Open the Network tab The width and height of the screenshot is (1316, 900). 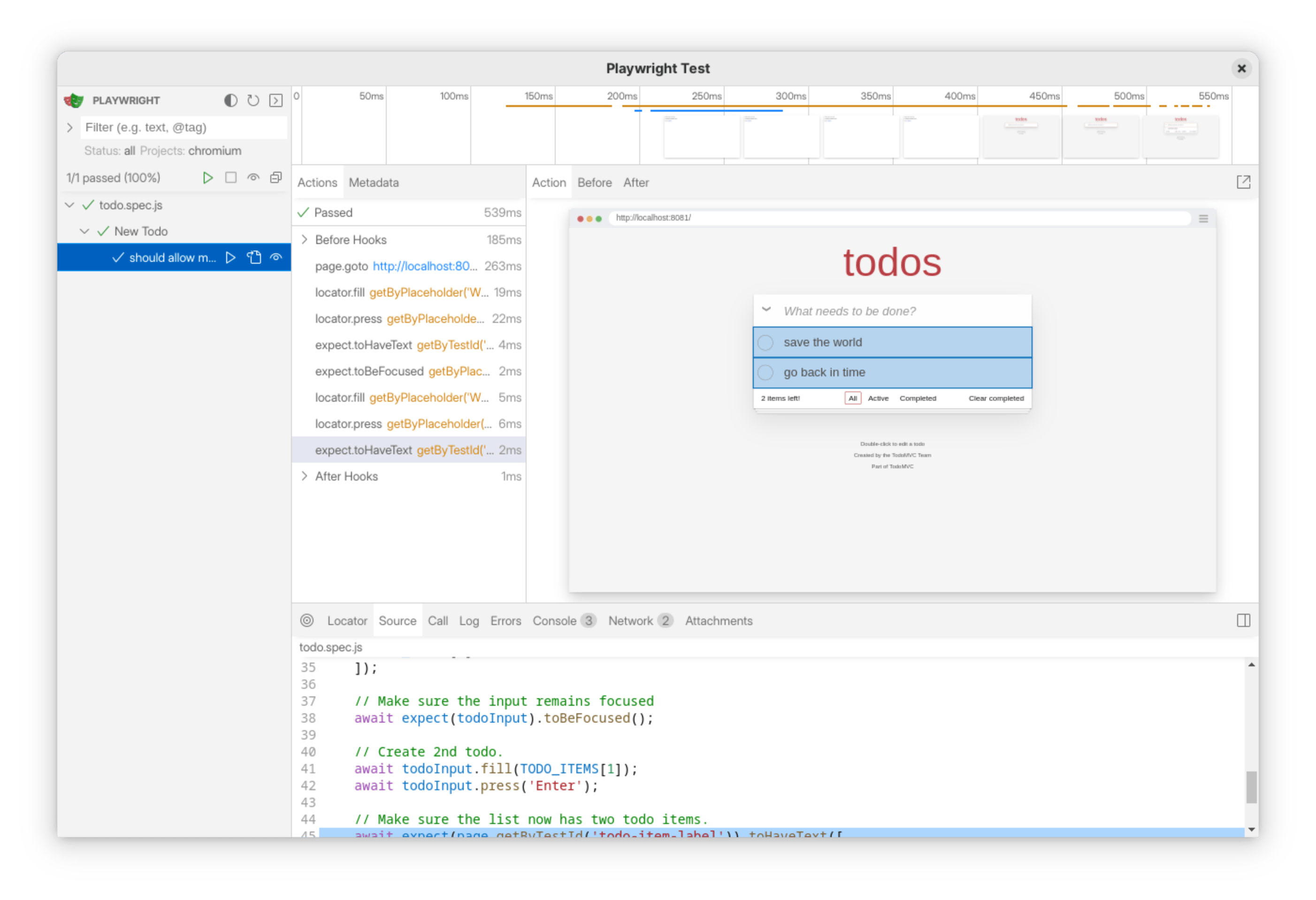point(641,621)
